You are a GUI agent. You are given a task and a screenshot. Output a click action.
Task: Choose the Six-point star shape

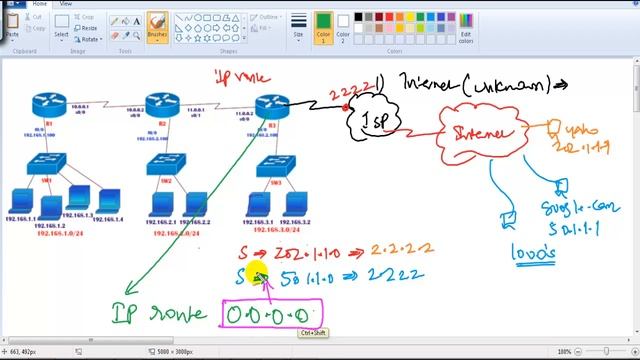coord(207,38)
